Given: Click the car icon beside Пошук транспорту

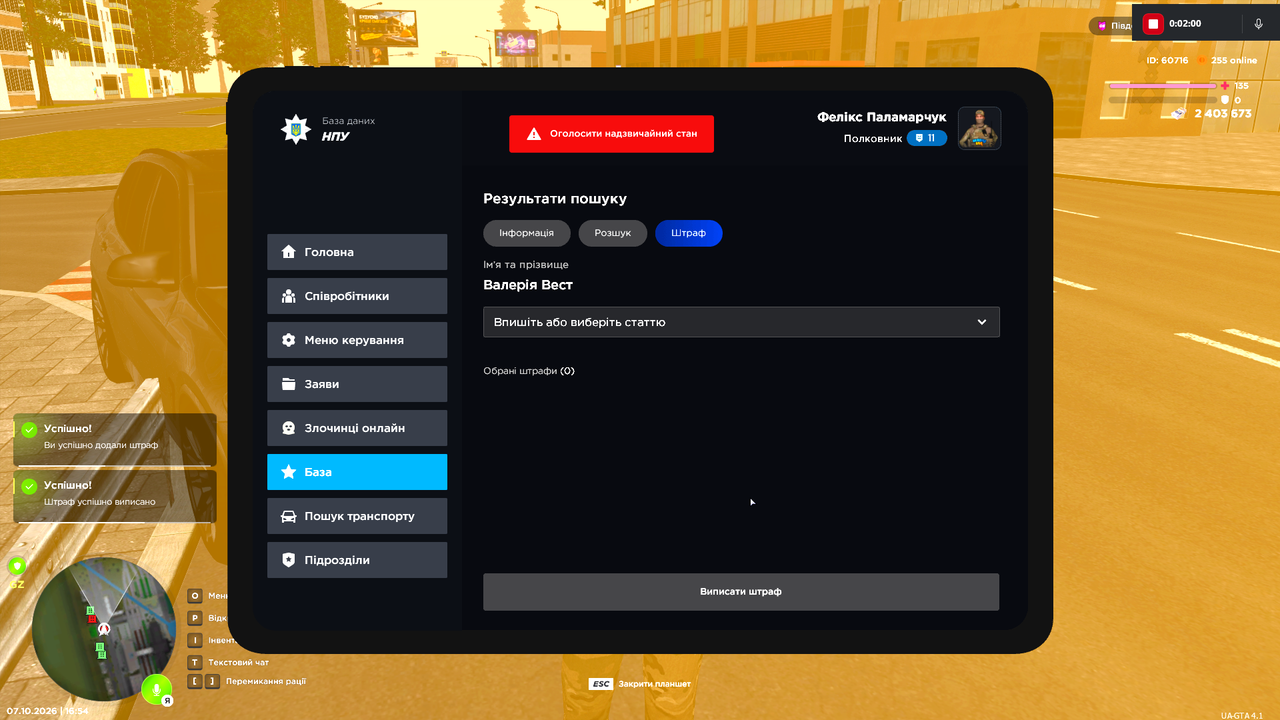Looking at the screenshot, I should coord(289,516).
